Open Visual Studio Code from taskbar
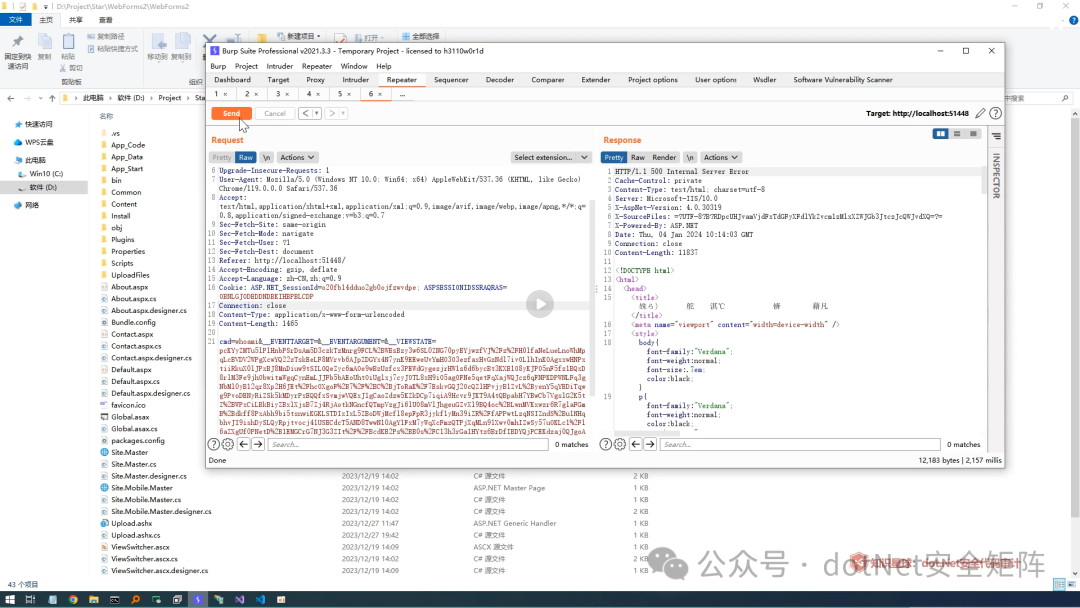 [260, 600]
